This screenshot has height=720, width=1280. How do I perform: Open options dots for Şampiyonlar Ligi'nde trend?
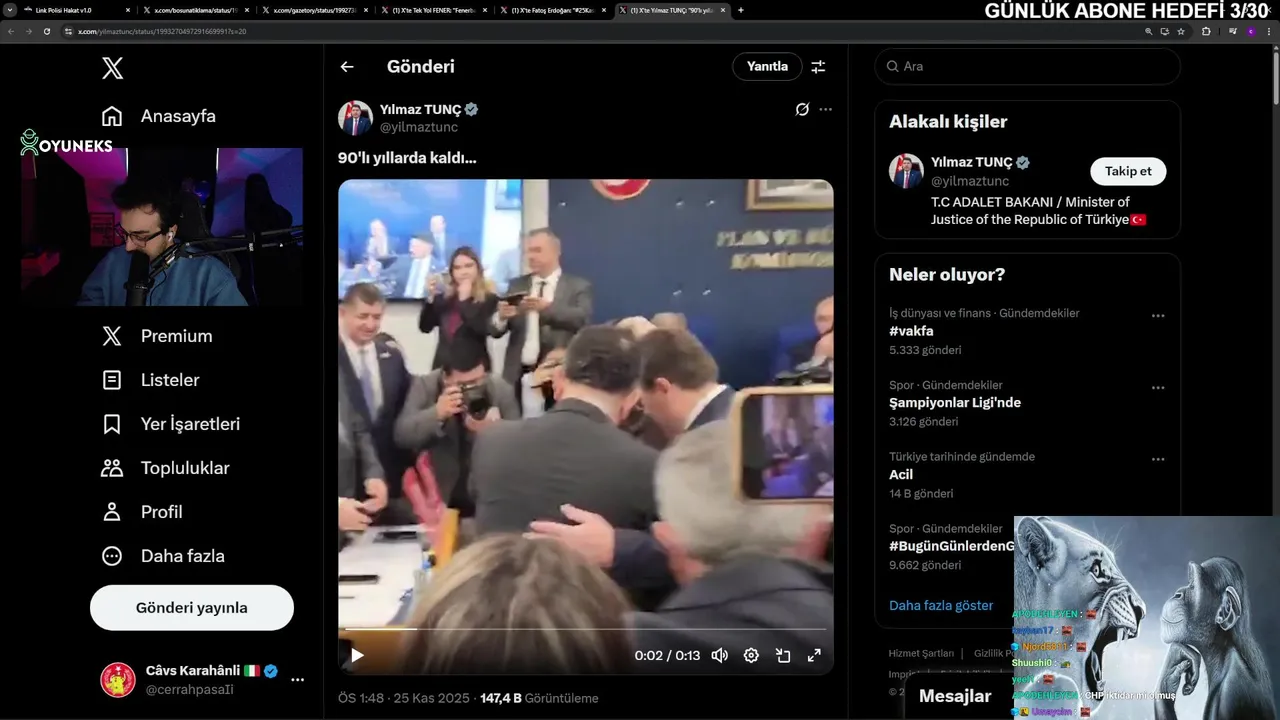(1158, 388)
